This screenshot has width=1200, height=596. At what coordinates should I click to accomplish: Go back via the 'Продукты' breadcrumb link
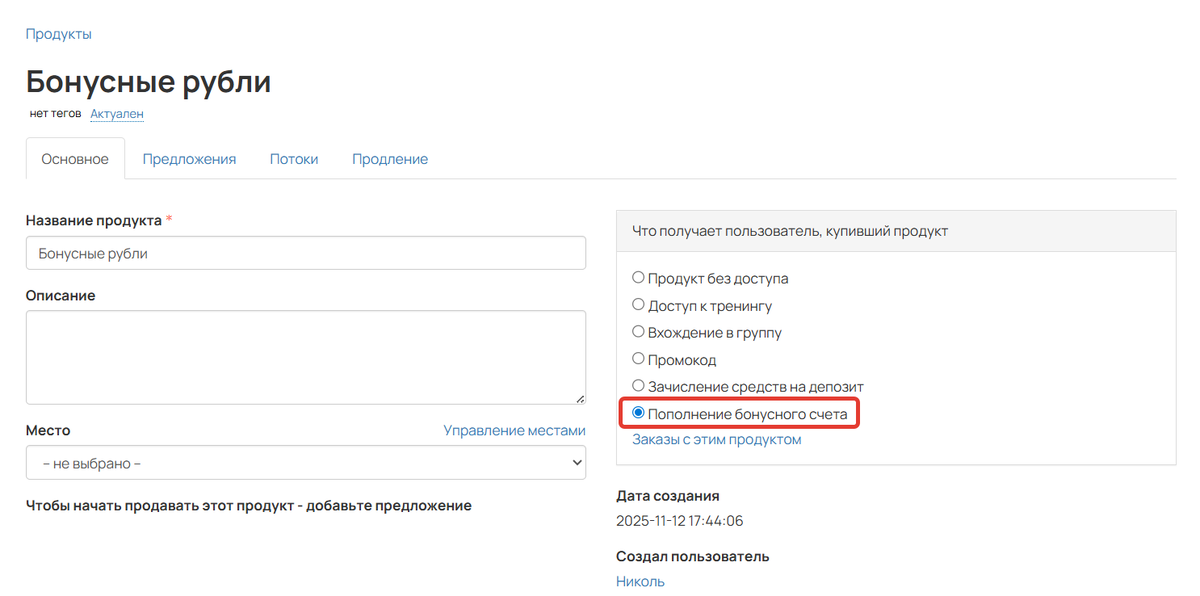click(x=58, y=33)
